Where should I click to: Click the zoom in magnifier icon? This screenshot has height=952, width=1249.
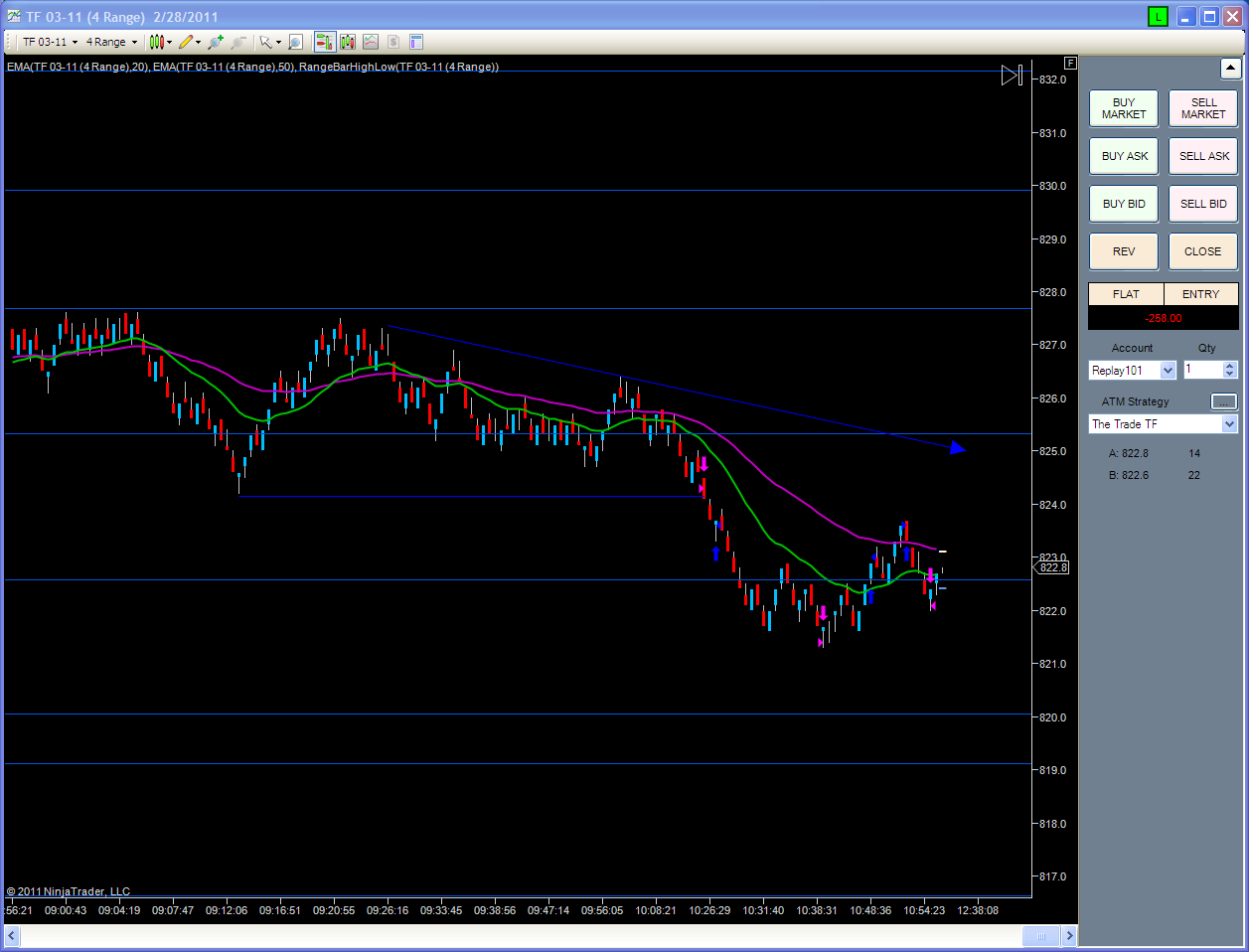tap(216, 42)
